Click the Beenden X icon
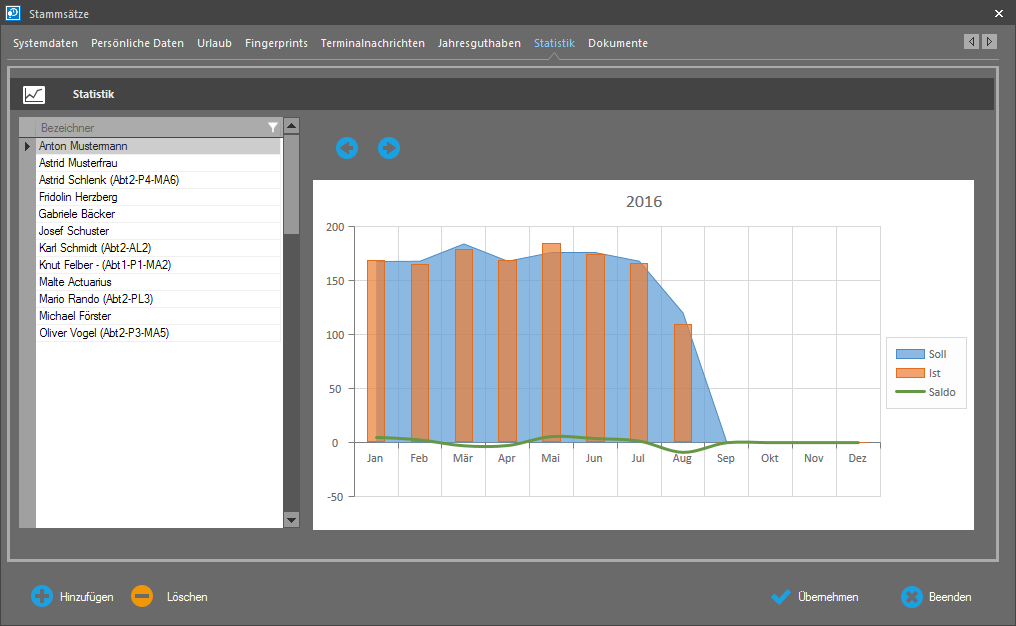Image resolution: width=1016 pixels, height=626 pixels. 911,597
